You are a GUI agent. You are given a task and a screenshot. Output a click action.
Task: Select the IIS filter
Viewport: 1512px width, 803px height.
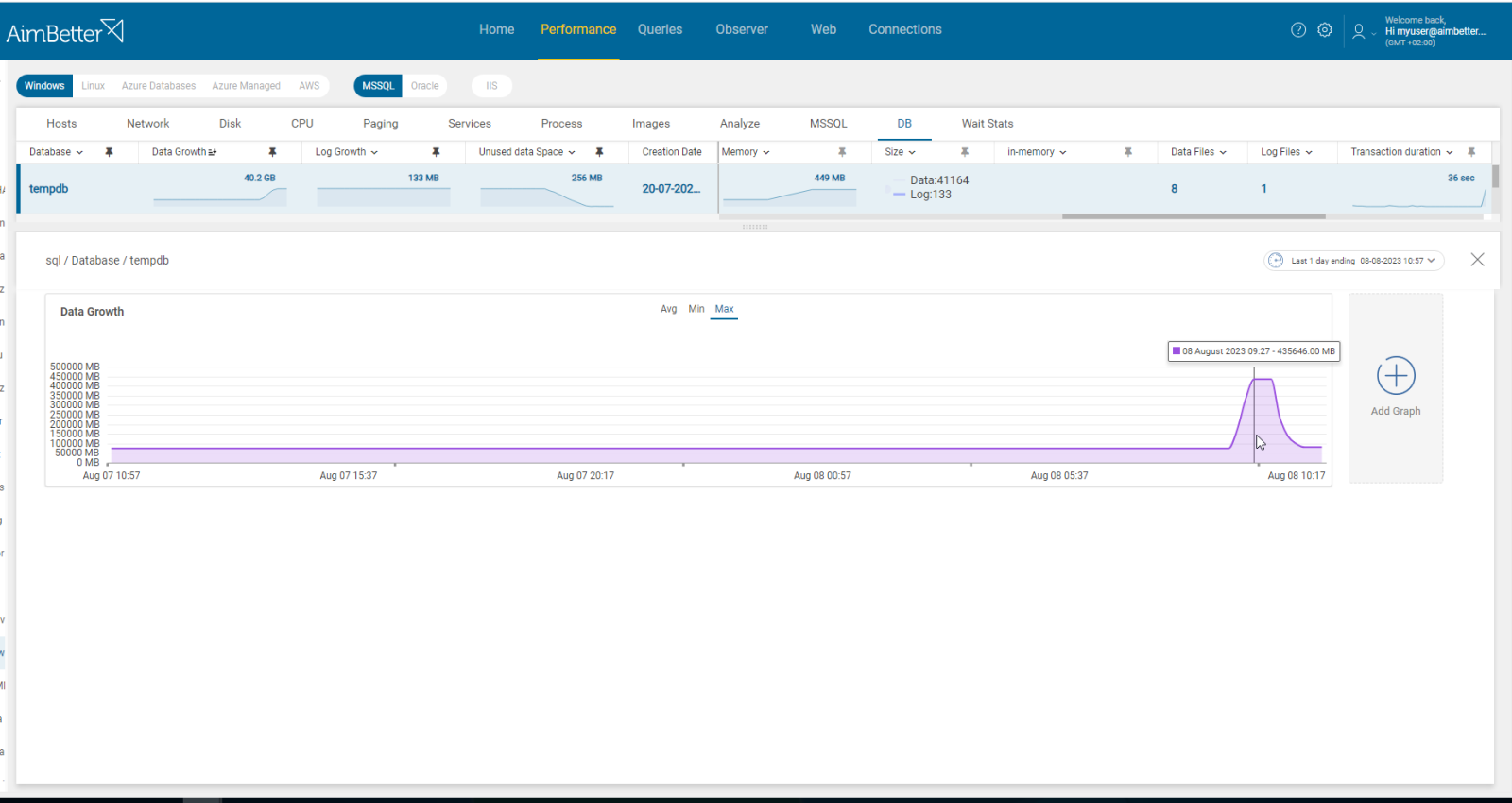tap(491, 86)
